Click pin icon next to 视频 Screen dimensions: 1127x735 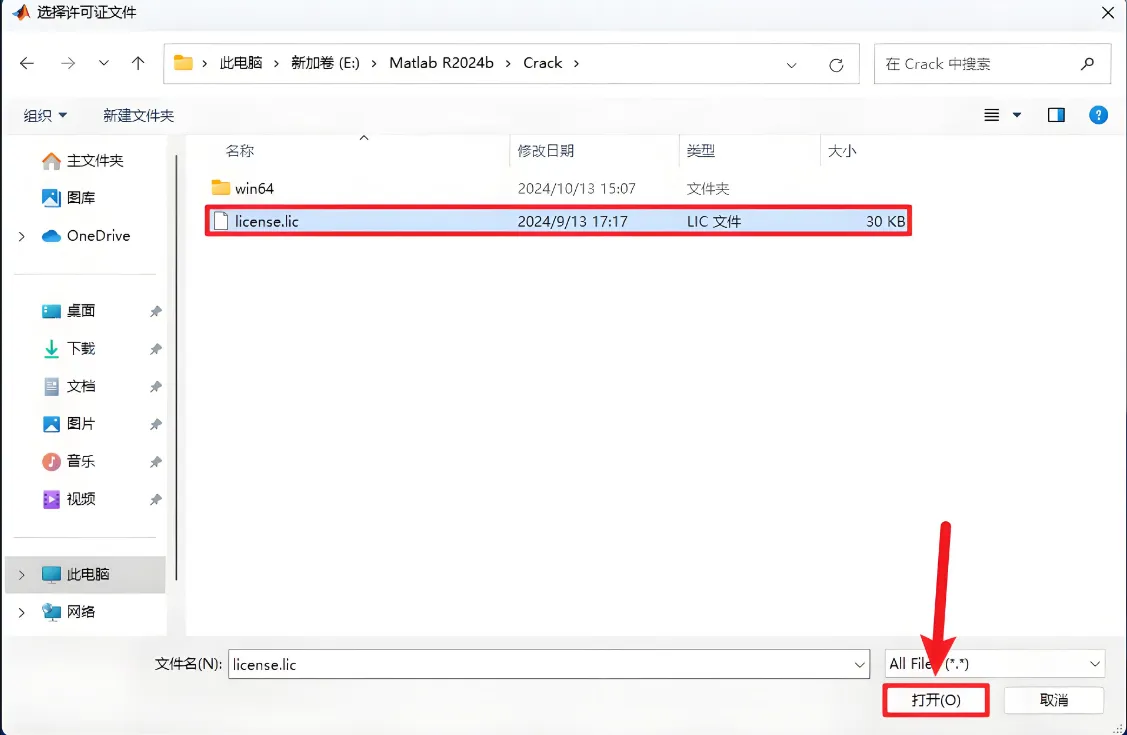pyautogui.click(x=155, y=499)
